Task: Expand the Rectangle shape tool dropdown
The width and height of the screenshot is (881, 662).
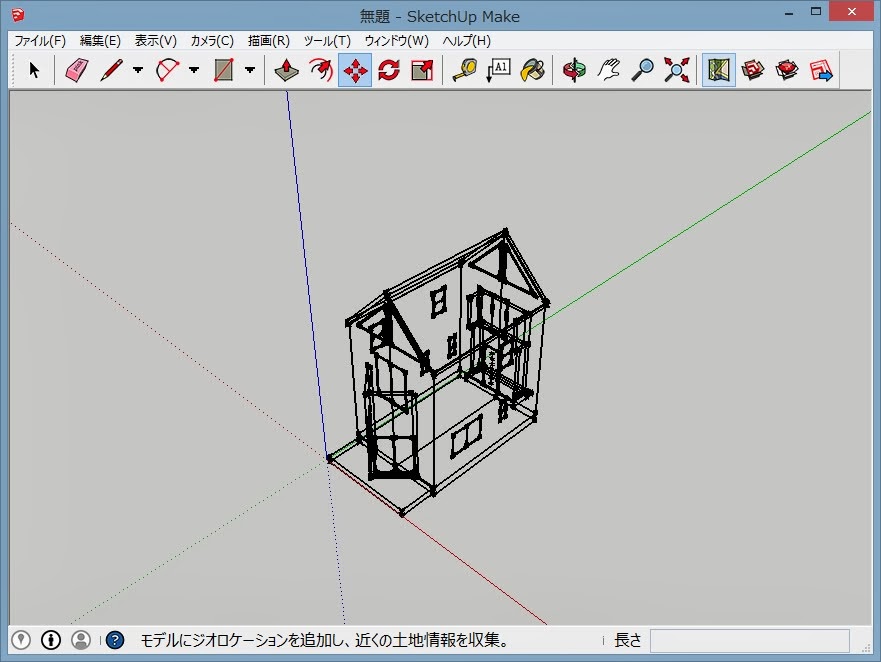Action: [x=250, y=70]
